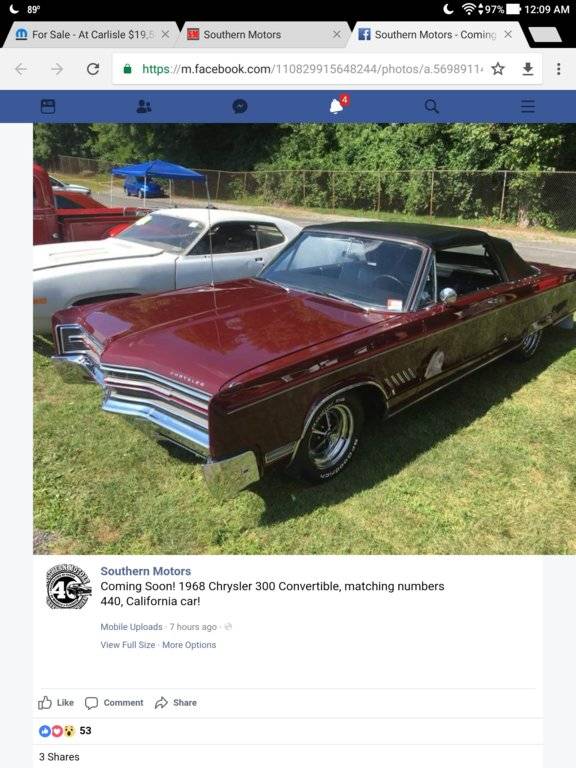The width and height of the screenshot is (576, 768).
Task: Open notifications bell with 4 badge
Action: pos(338,104)
